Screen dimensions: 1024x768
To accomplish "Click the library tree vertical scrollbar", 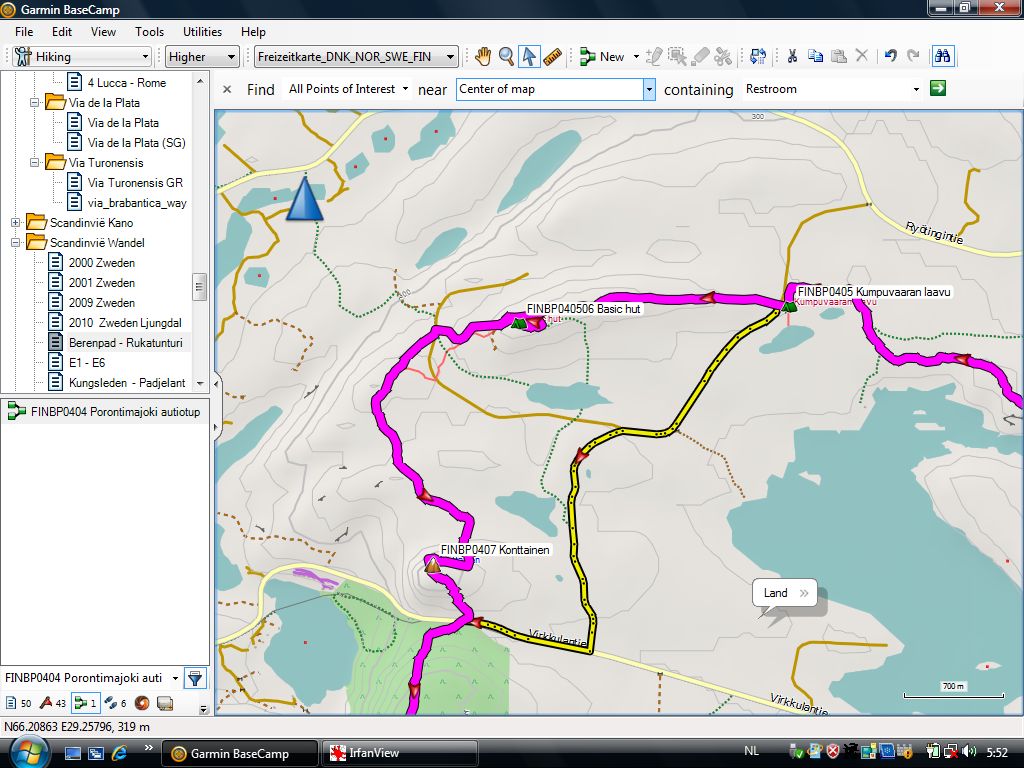I will pyautogui.click(x=200, y=286).
